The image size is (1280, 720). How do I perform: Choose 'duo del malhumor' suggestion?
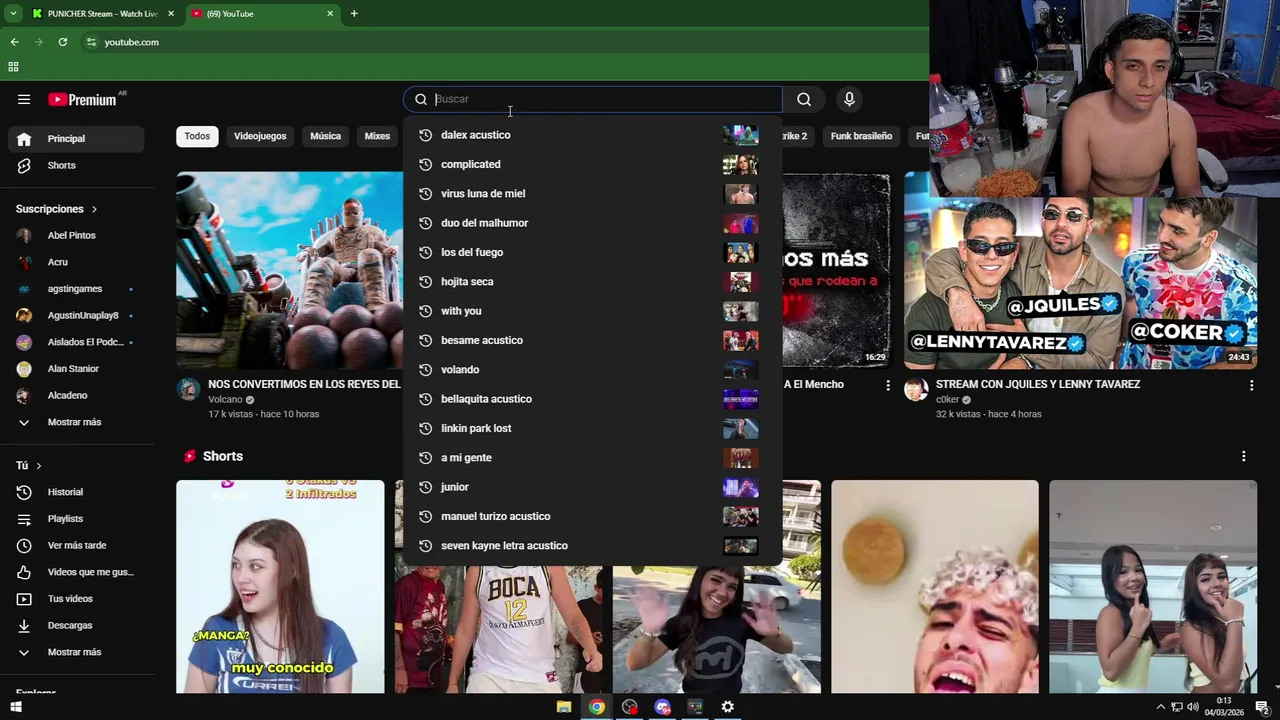592,223
